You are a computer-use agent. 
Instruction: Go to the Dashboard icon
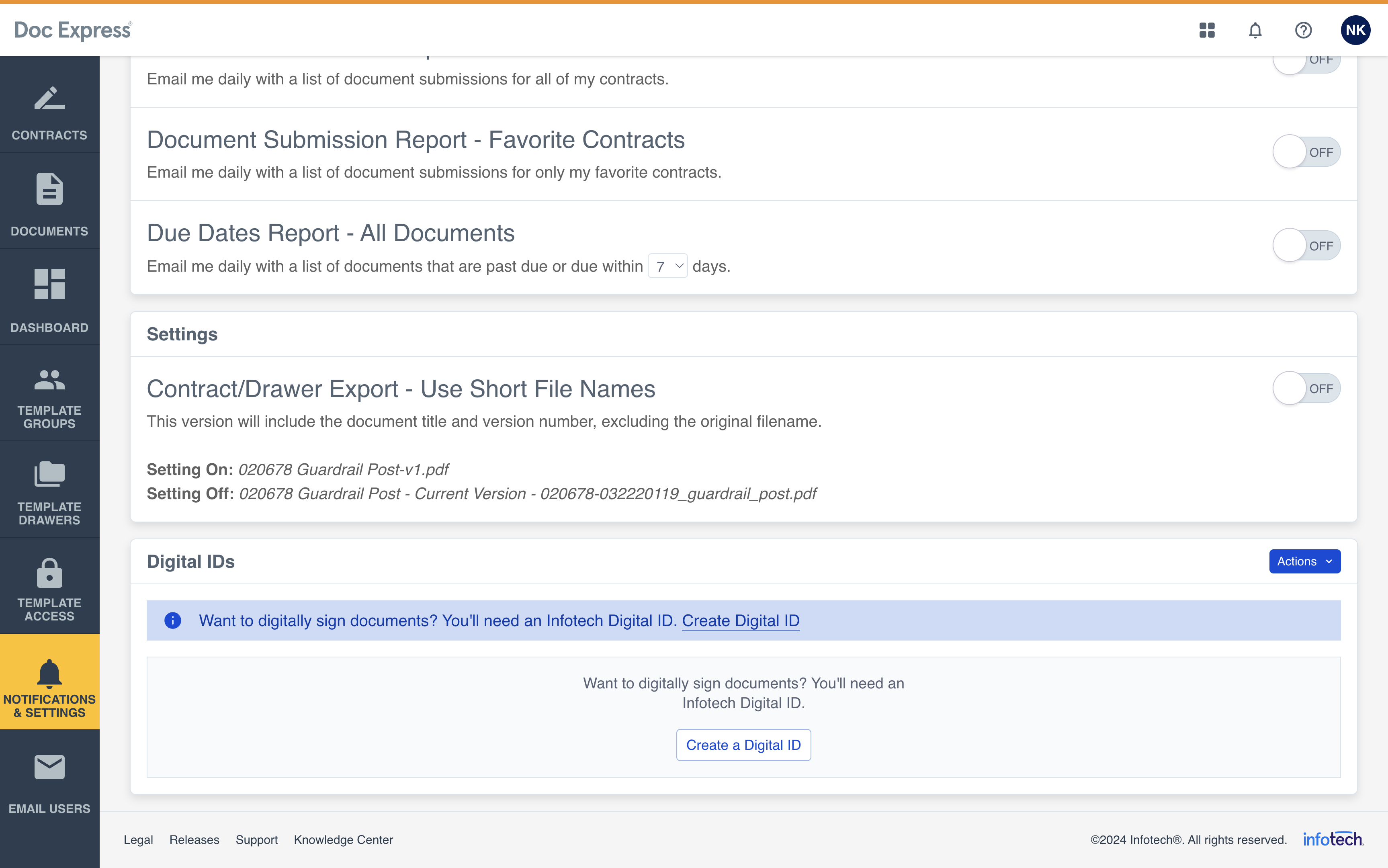click(x=49, y=284)
